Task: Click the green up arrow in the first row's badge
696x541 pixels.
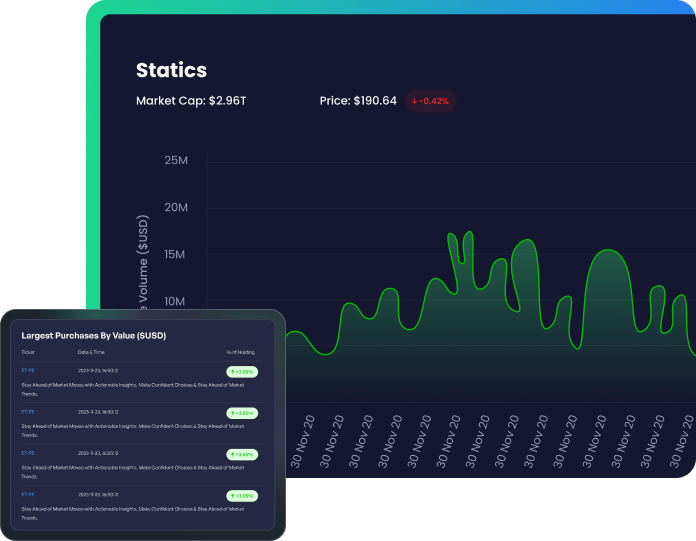Action: 234,371
